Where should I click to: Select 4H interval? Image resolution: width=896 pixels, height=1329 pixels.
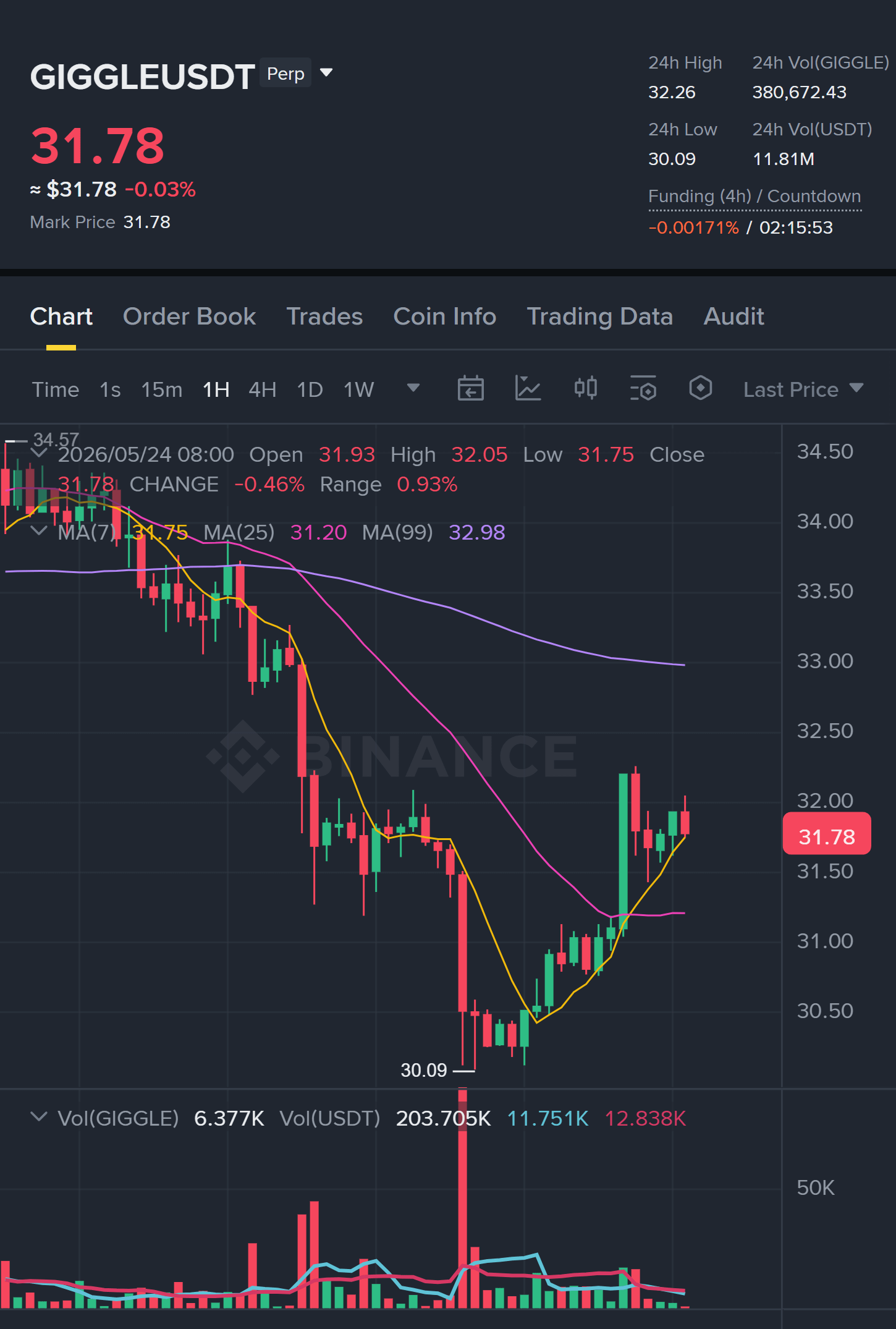click(x=263, y=389)
